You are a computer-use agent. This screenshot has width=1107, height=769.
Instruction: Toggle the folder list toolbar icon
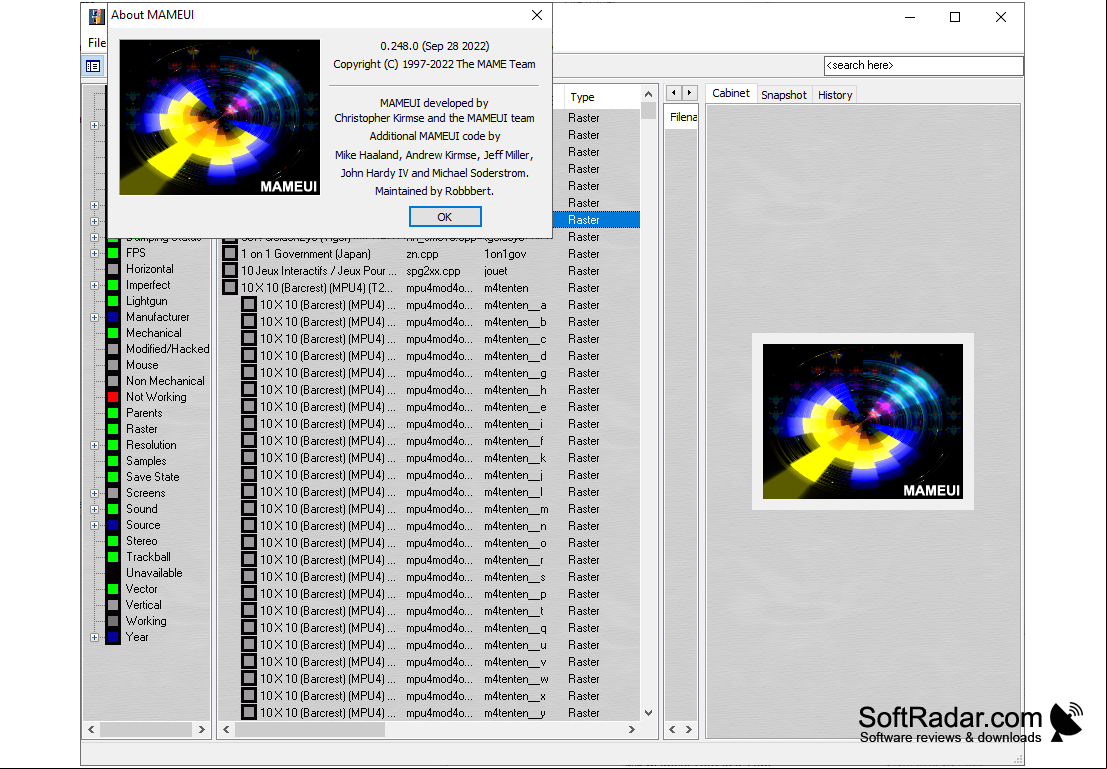click(x=92, y=66)
